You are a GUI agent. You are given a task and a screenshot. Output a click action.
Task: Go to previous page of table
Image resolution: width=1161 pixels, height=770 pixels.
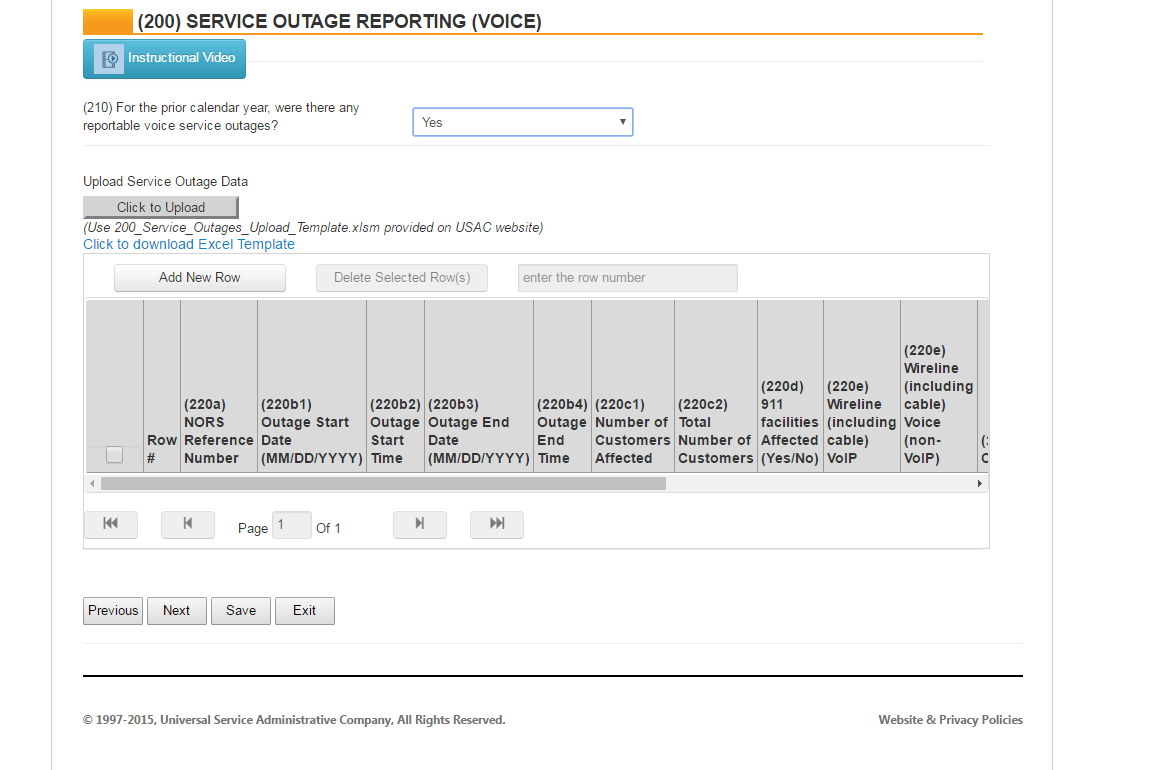pos(187,524)
